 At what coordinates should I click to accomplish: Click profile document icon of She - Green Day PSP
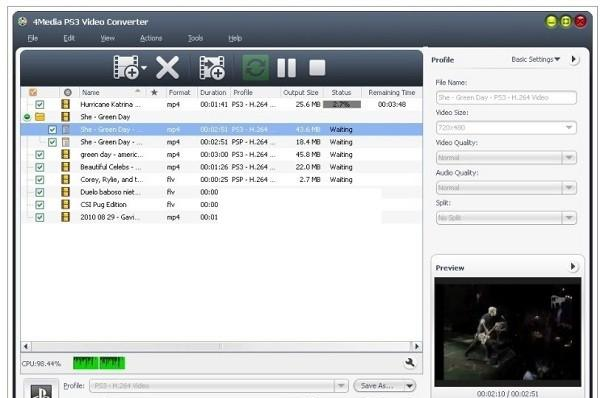[x=66, y=142]
